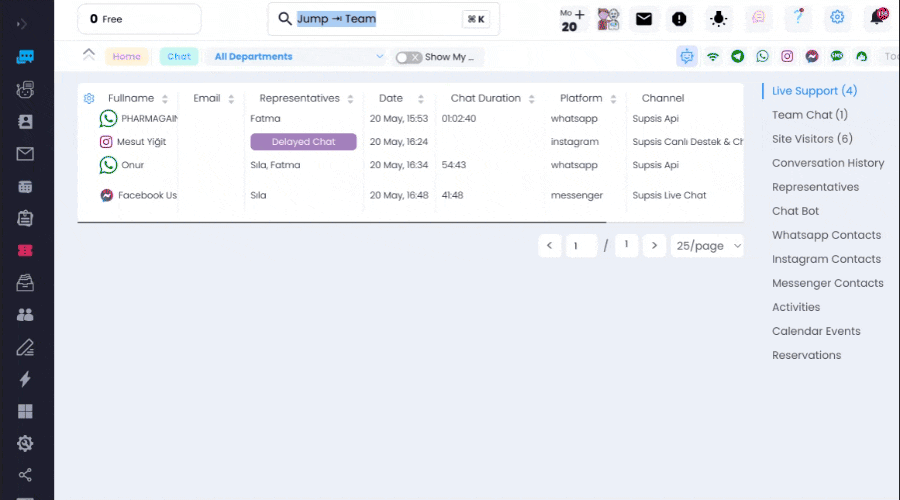Go to the previous page arrow

click(549, 246)
